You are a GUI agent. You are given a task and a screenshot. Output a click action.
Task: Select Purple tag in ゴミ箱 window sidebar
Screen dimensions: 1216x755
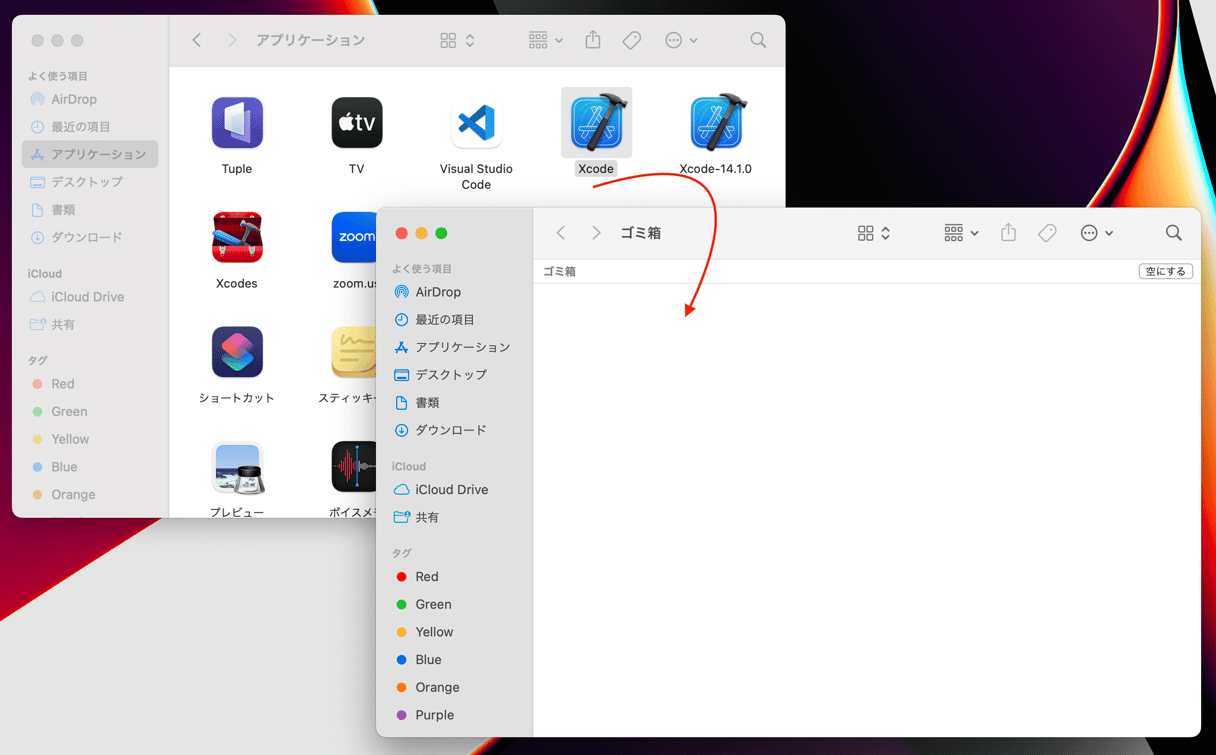(456, 715)
